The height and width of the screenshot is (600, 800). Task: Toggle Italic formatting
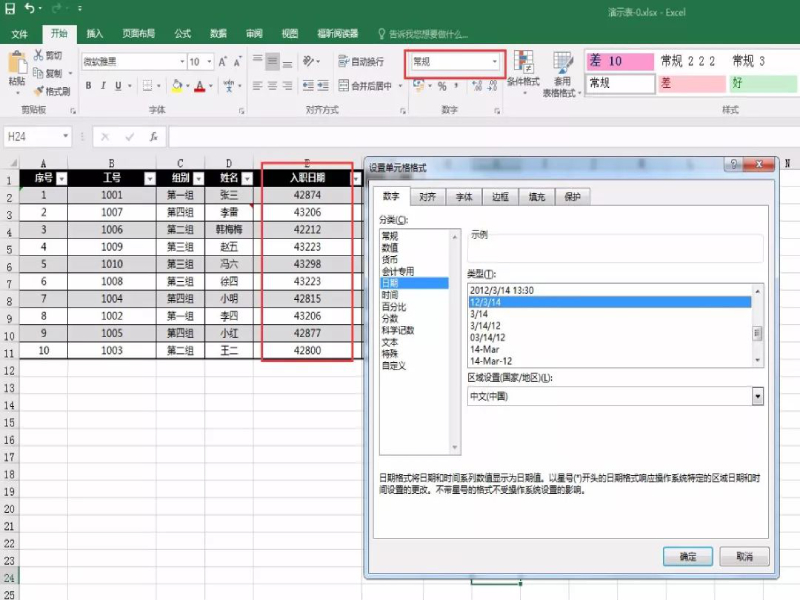(104, 86)
